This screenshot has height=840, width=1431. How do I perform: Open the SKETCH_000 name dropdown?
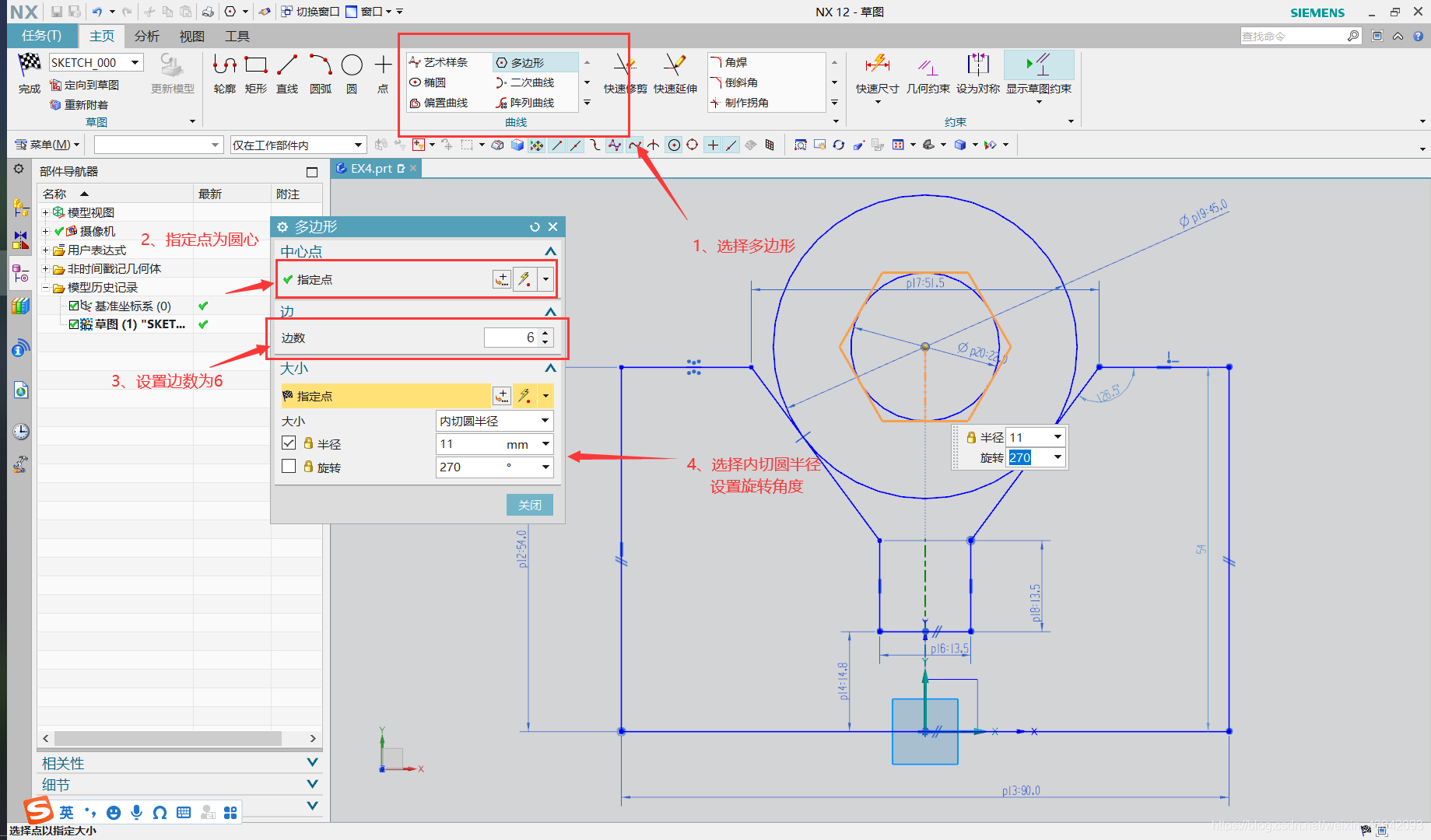(135, 62)
